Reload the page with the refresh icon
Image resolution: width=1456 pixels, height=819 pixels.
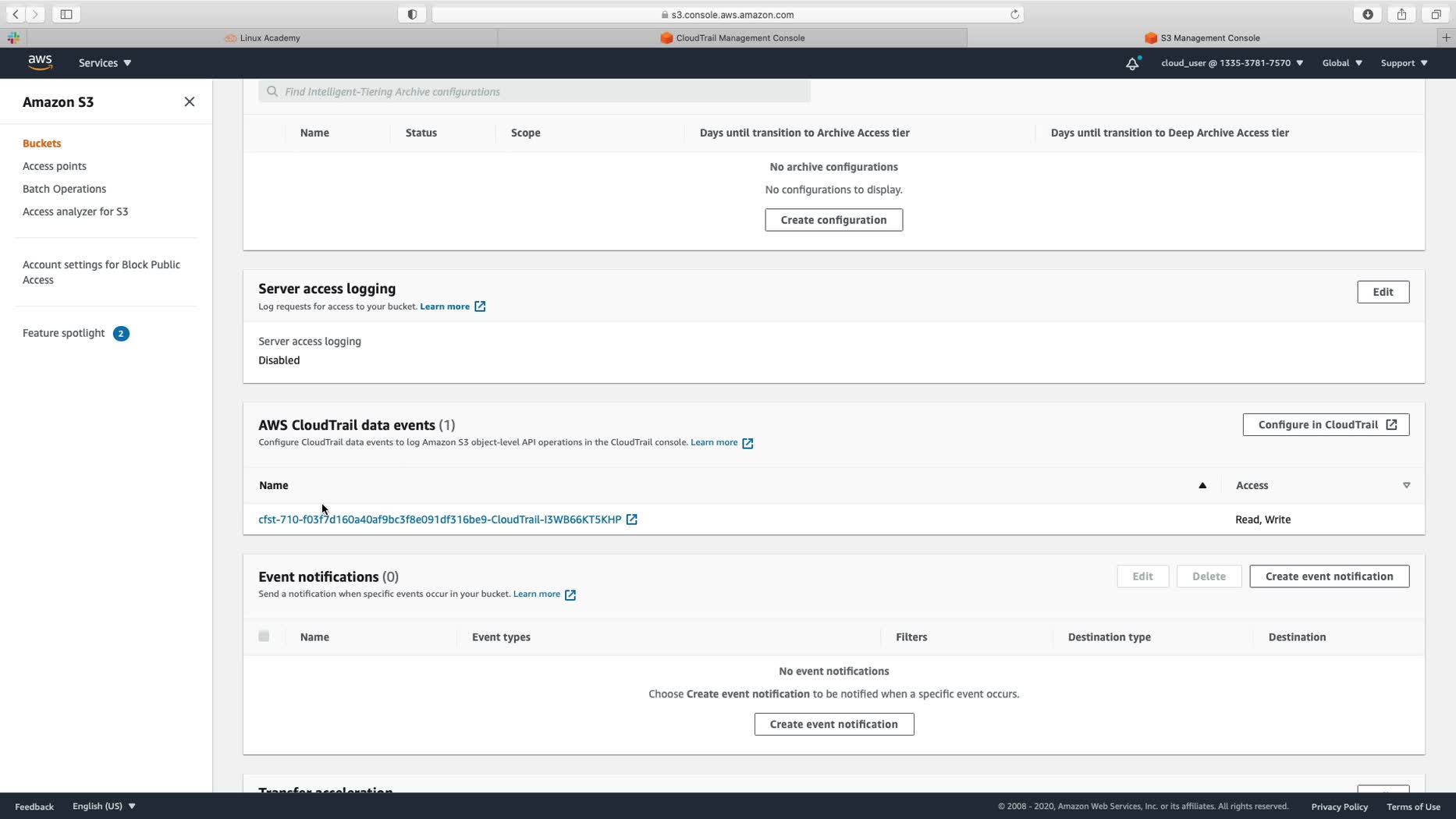1014,14
